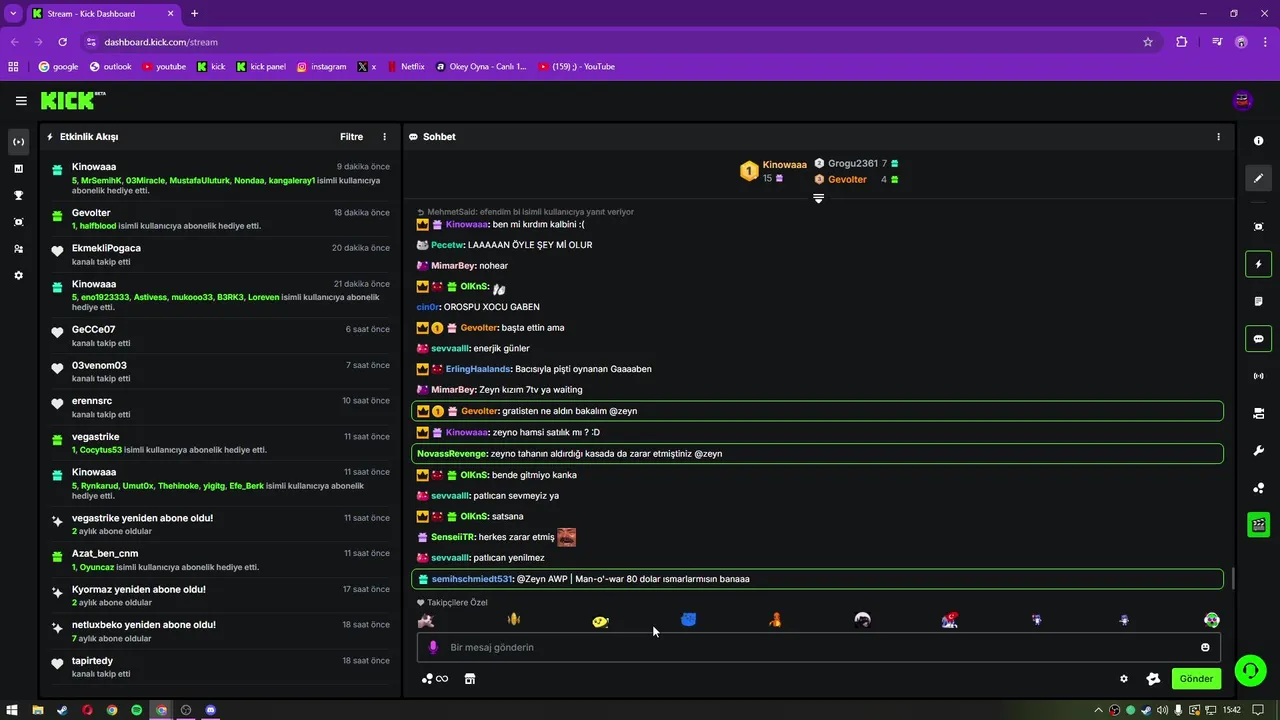Open the hamburger menu beside Kick logo
1280x720 pixels.
[x=21, y=101]
